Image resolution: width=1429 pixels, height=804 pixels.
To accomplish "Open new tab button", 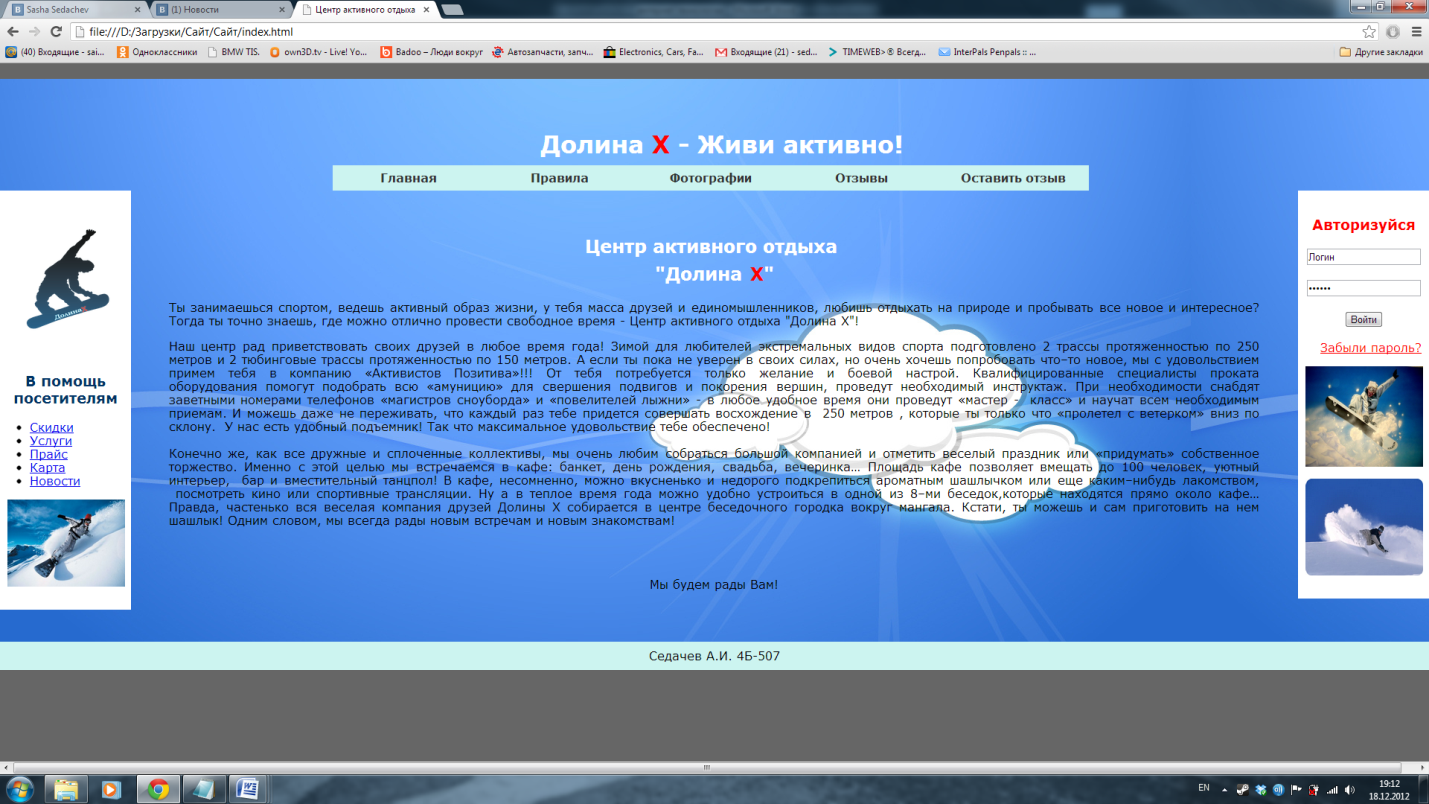I will [452, 10].
